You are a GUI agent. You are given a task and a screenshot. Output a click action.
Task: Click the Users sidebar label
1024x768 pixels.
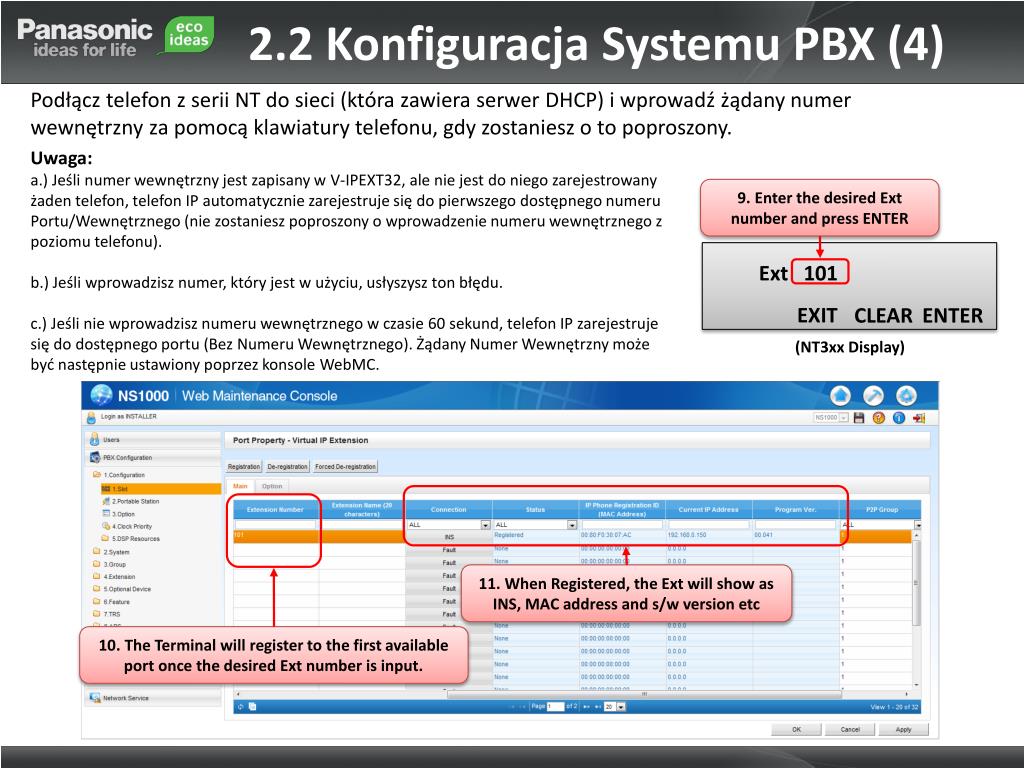pos(111,440)
